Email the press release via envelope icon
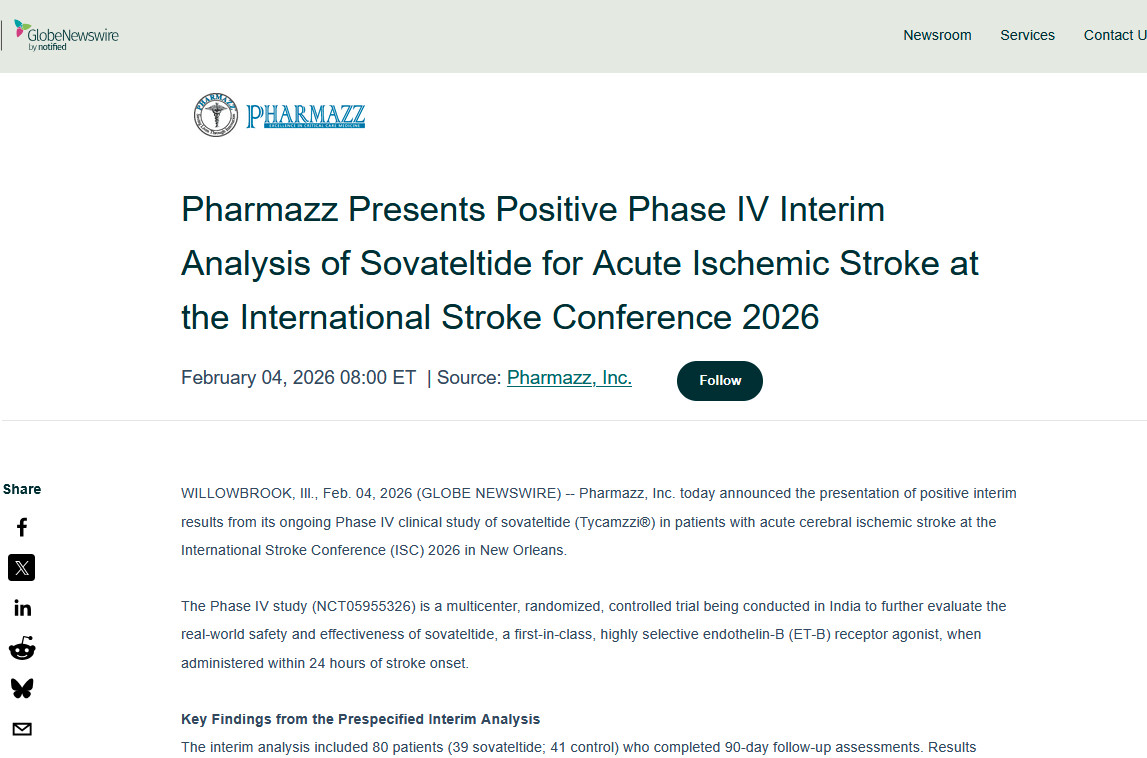 [21, 728]
